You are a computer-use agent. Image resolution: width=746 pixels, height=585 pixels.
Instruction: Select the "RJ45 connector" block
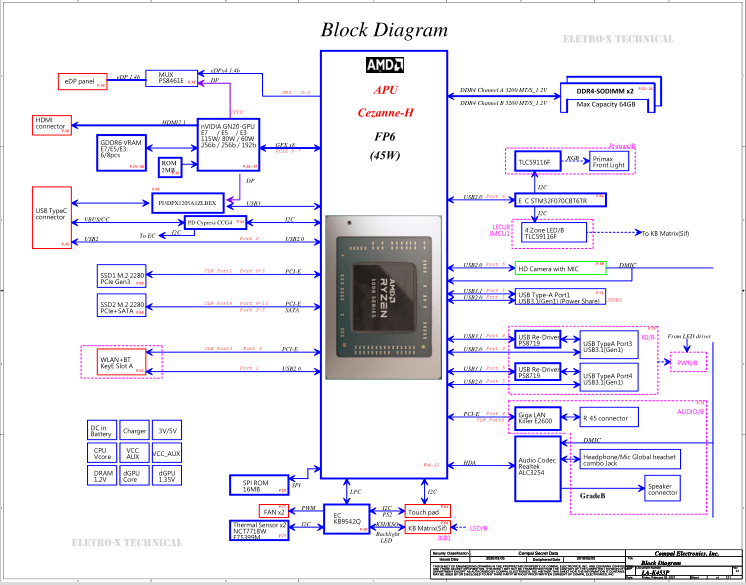609,418
